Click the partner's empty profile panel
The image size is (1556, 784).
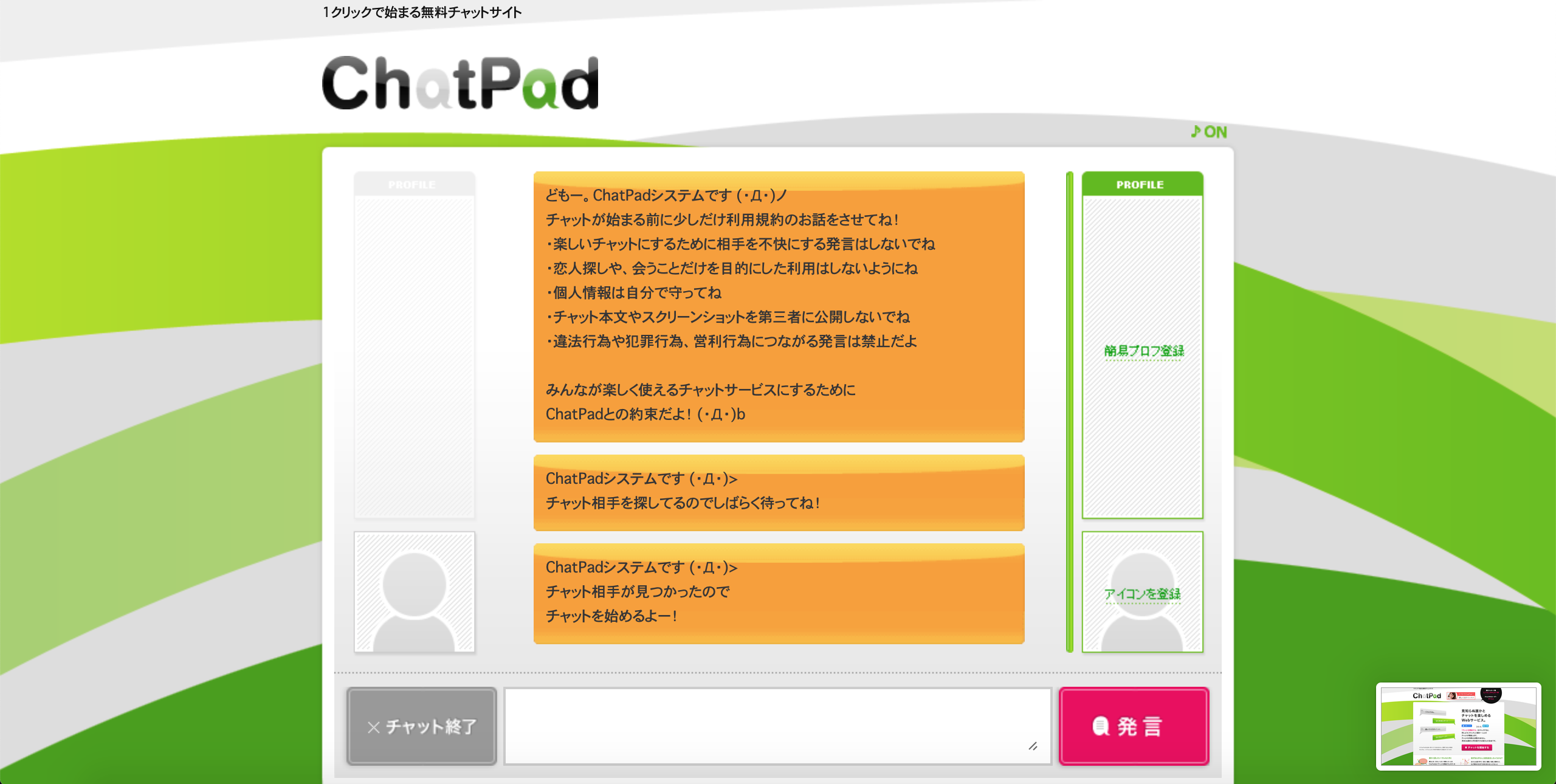click(x=414, y=356)
